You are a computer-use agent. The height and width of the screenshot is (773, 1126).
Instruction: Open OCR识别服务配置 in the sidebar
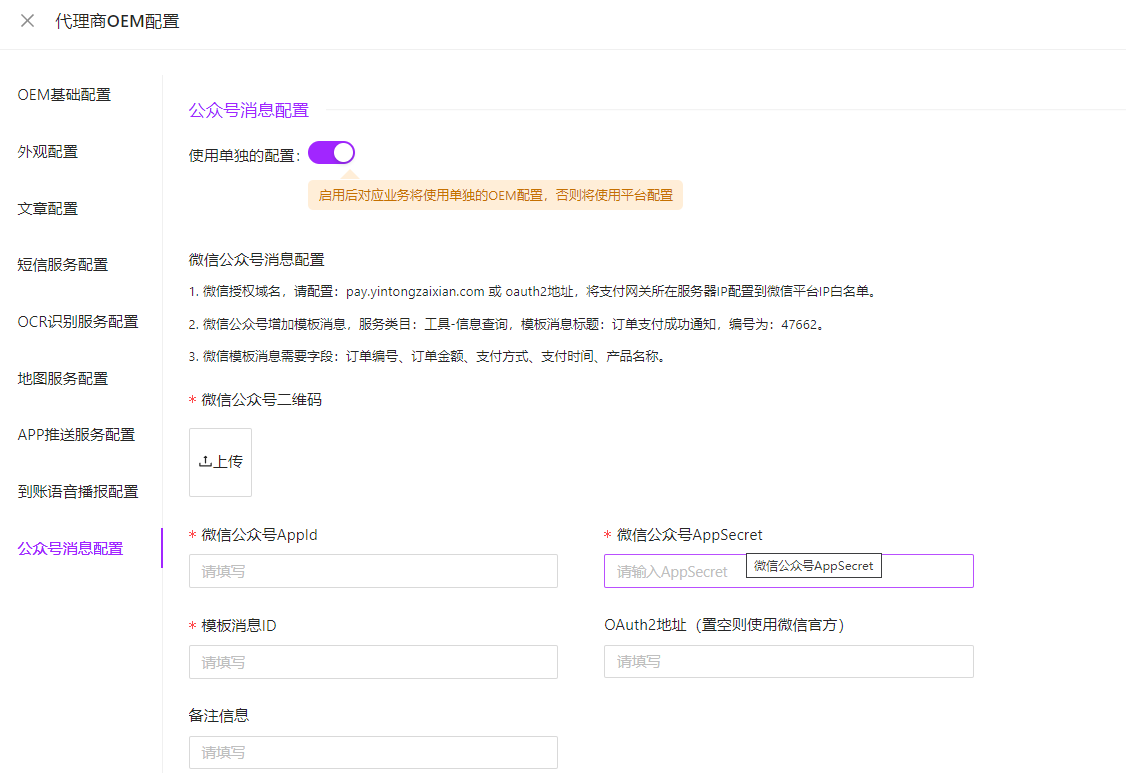coord(78,322)
